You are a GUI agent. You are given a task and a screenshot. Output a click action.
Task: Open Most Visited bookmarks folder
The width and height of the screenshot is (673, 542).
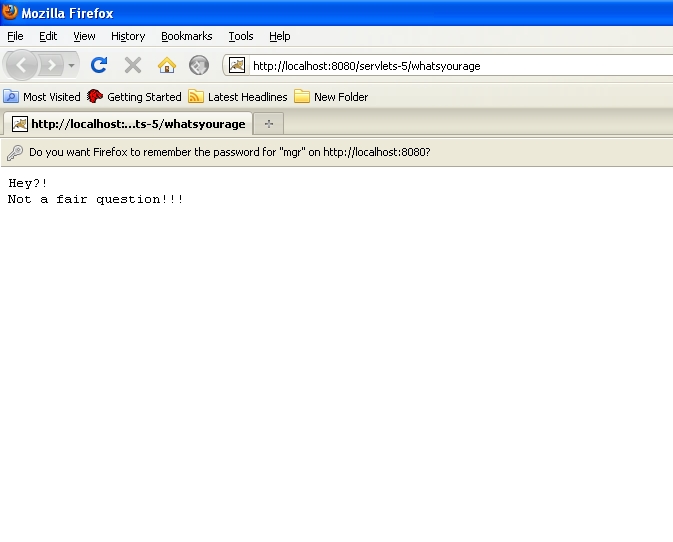click(x=42, y=97)
